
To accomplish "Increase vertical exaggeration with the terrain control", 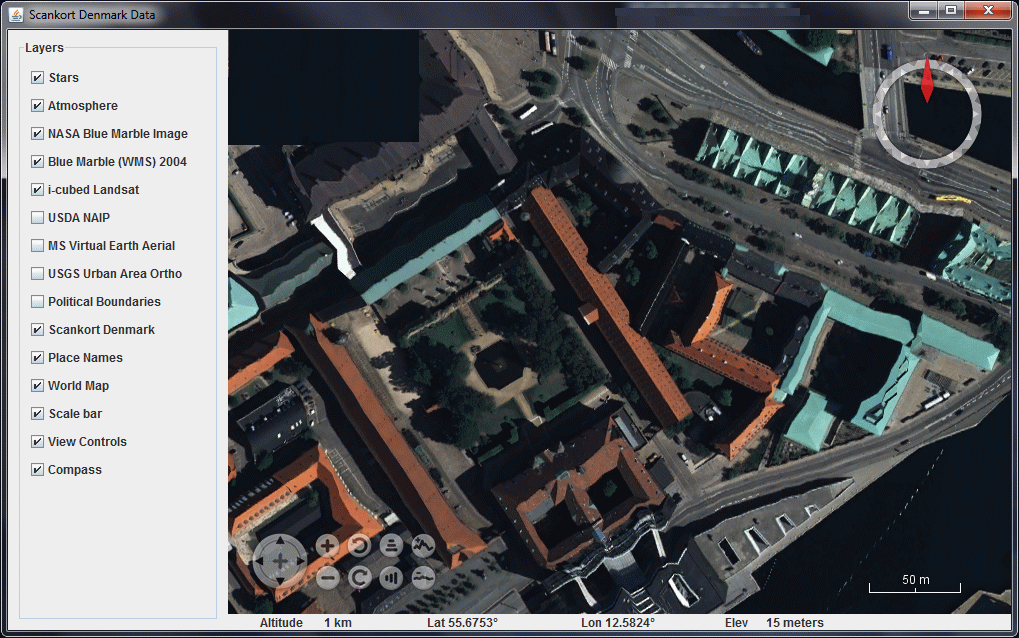I will pos(423,546).
